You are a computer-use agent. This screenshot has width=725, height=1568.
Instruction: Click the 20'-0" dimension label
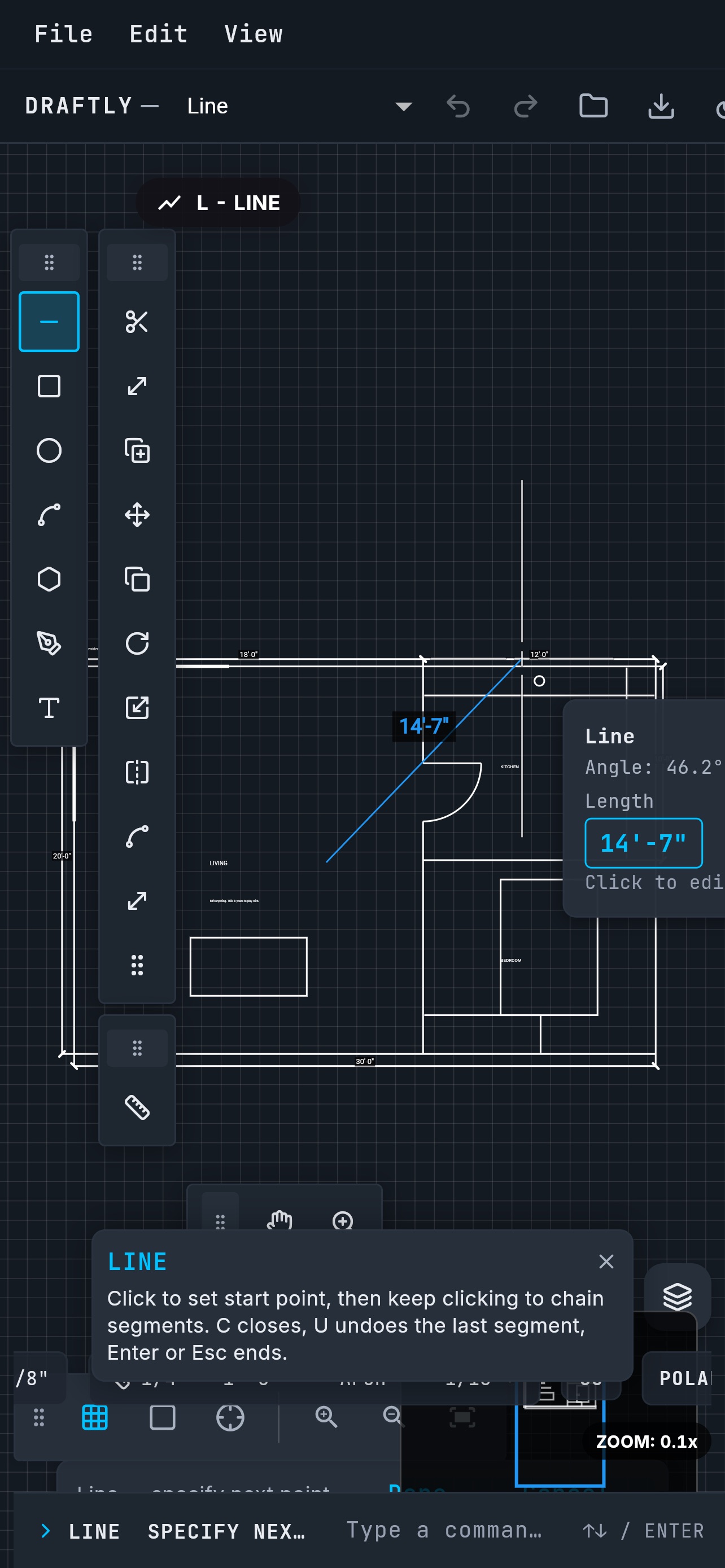pos(62,856)
